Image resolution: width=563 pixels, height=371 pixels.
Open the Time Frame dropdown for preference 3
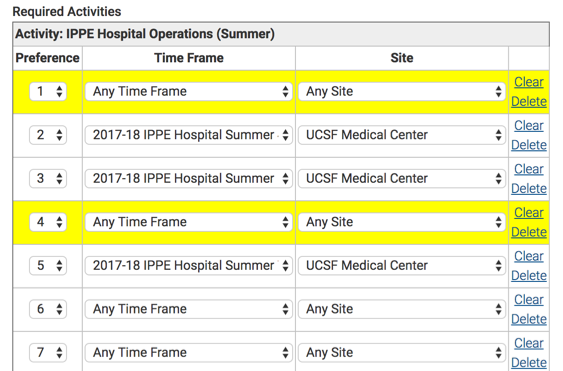pos(189,178)
